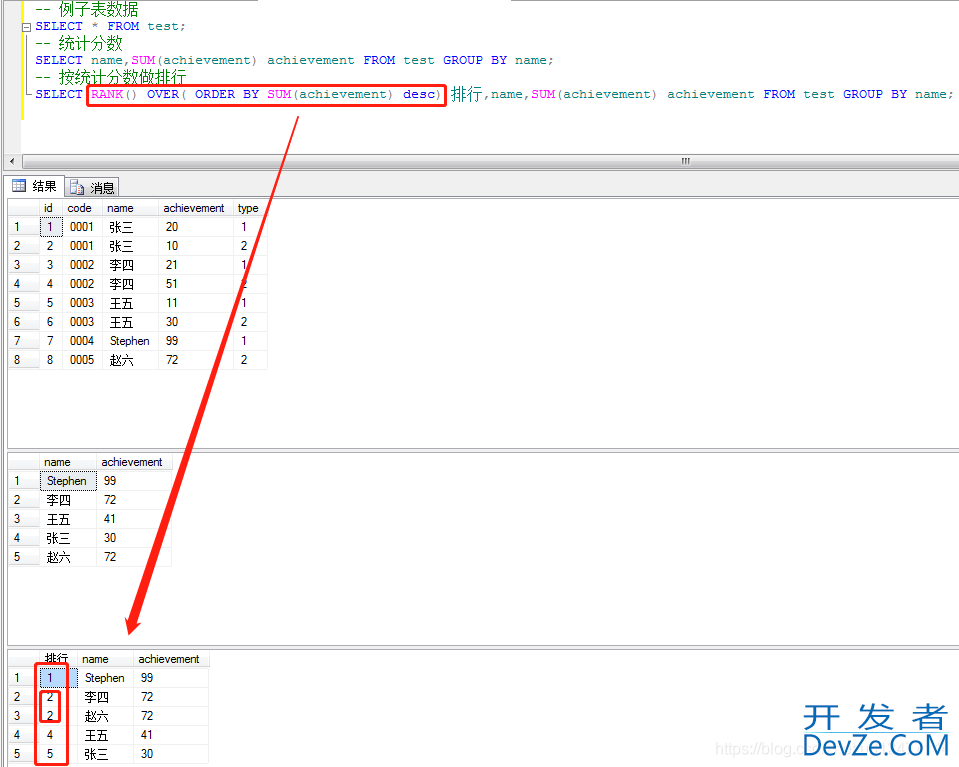Select row header 8 of first grid
This screenshot has width=959, height=767.
click(x=24, y=360)
